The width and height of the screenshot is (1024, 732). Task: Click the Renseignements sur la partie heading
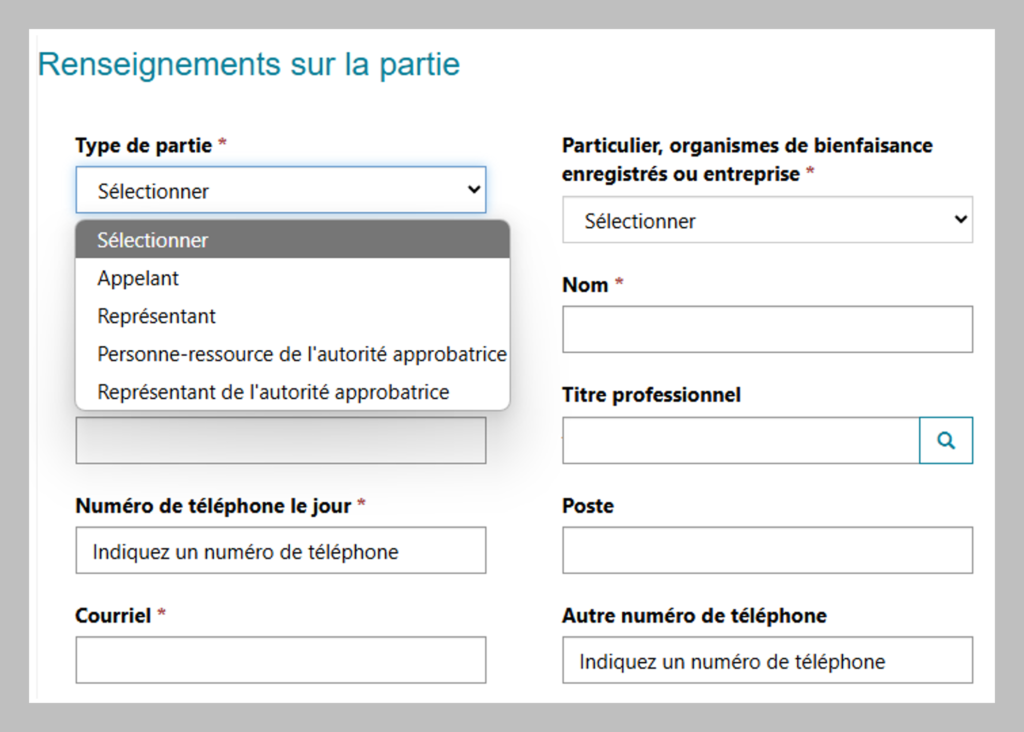[249, 65]
